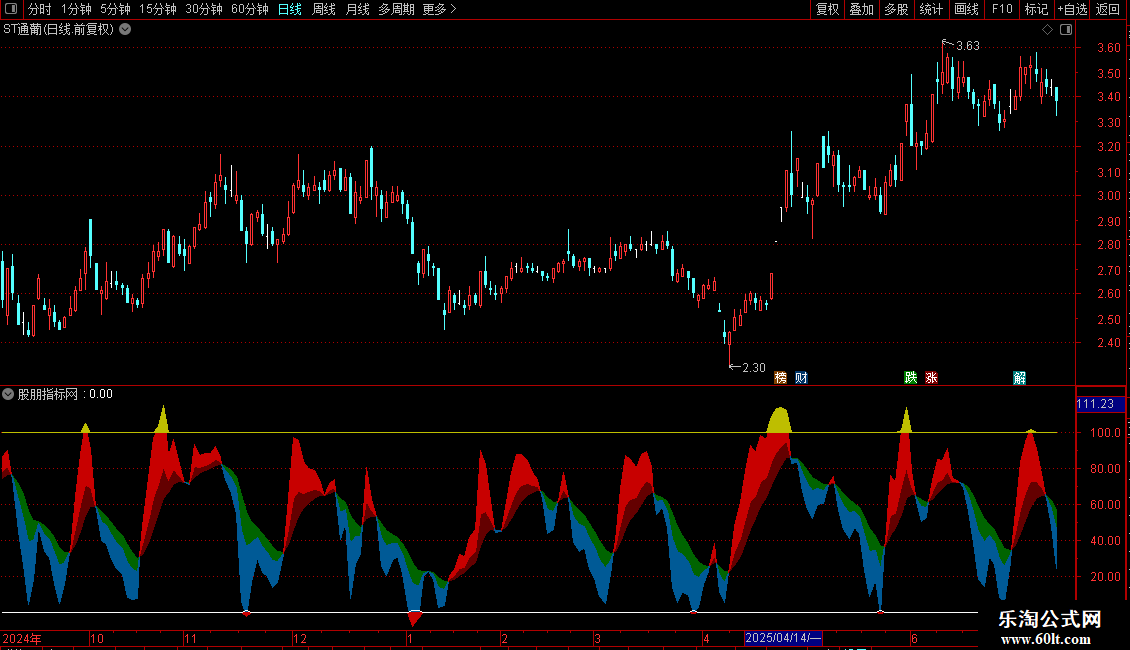This screenshot has width=1130, height=650.
Task: Open the 股朋指标网 indicator dropdown
Action: (x=8, y=394)
